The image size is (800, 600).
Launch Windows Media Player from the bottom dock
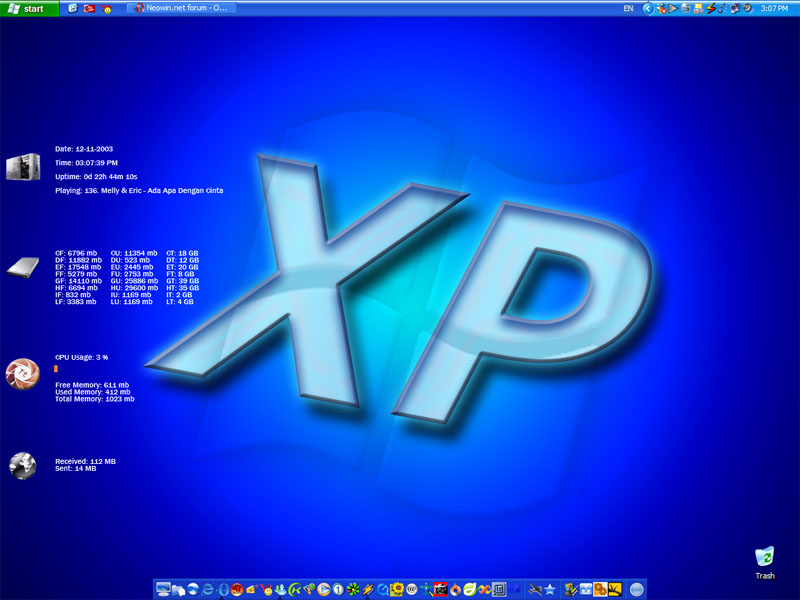pyautogui.click(x=322, y=590)
